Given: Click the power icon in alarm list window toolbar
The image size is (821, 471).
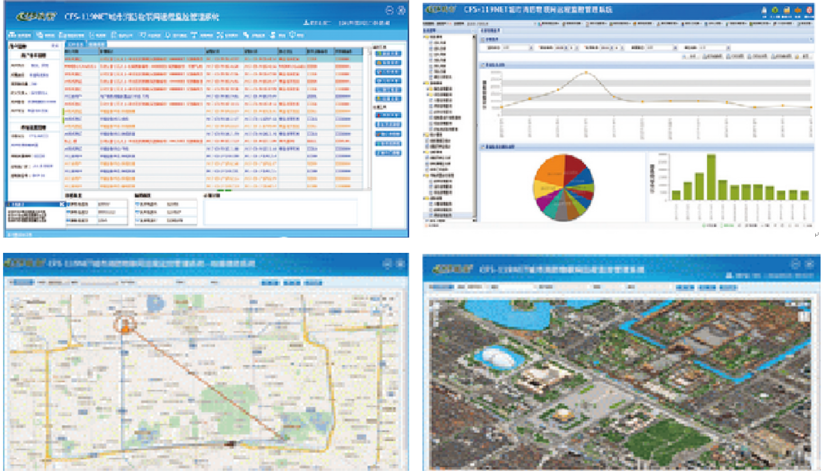Looking at the screenshot, I should [x=293, y=35].
